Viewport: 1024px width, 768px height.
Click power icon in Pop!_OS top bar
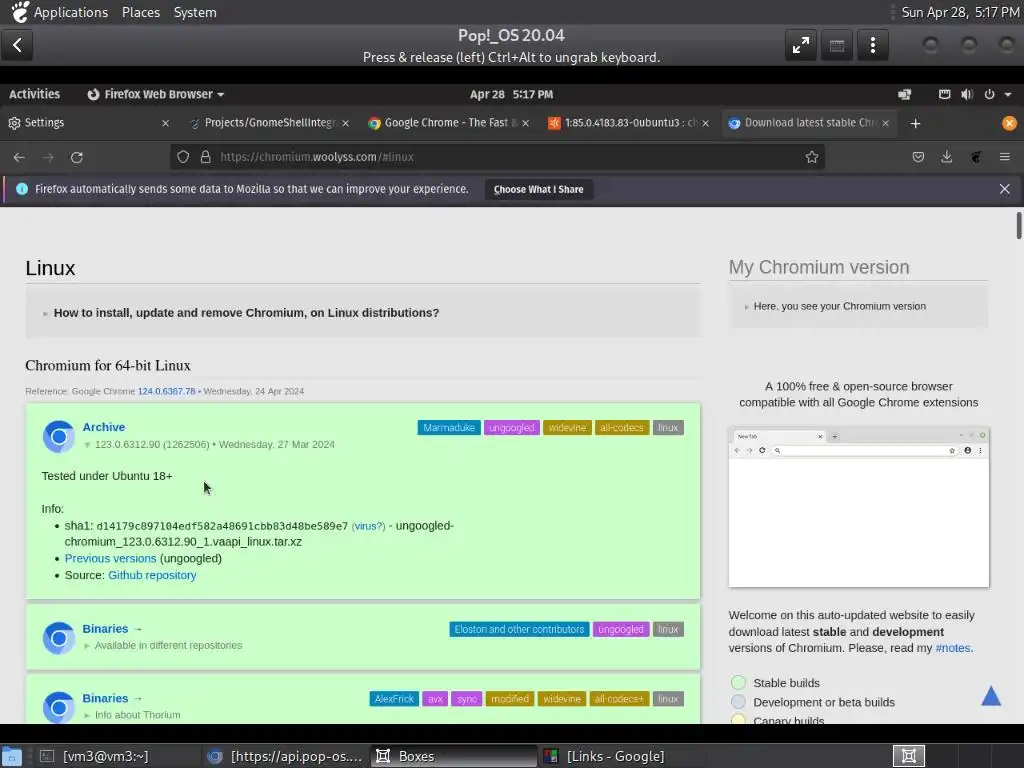989,94
